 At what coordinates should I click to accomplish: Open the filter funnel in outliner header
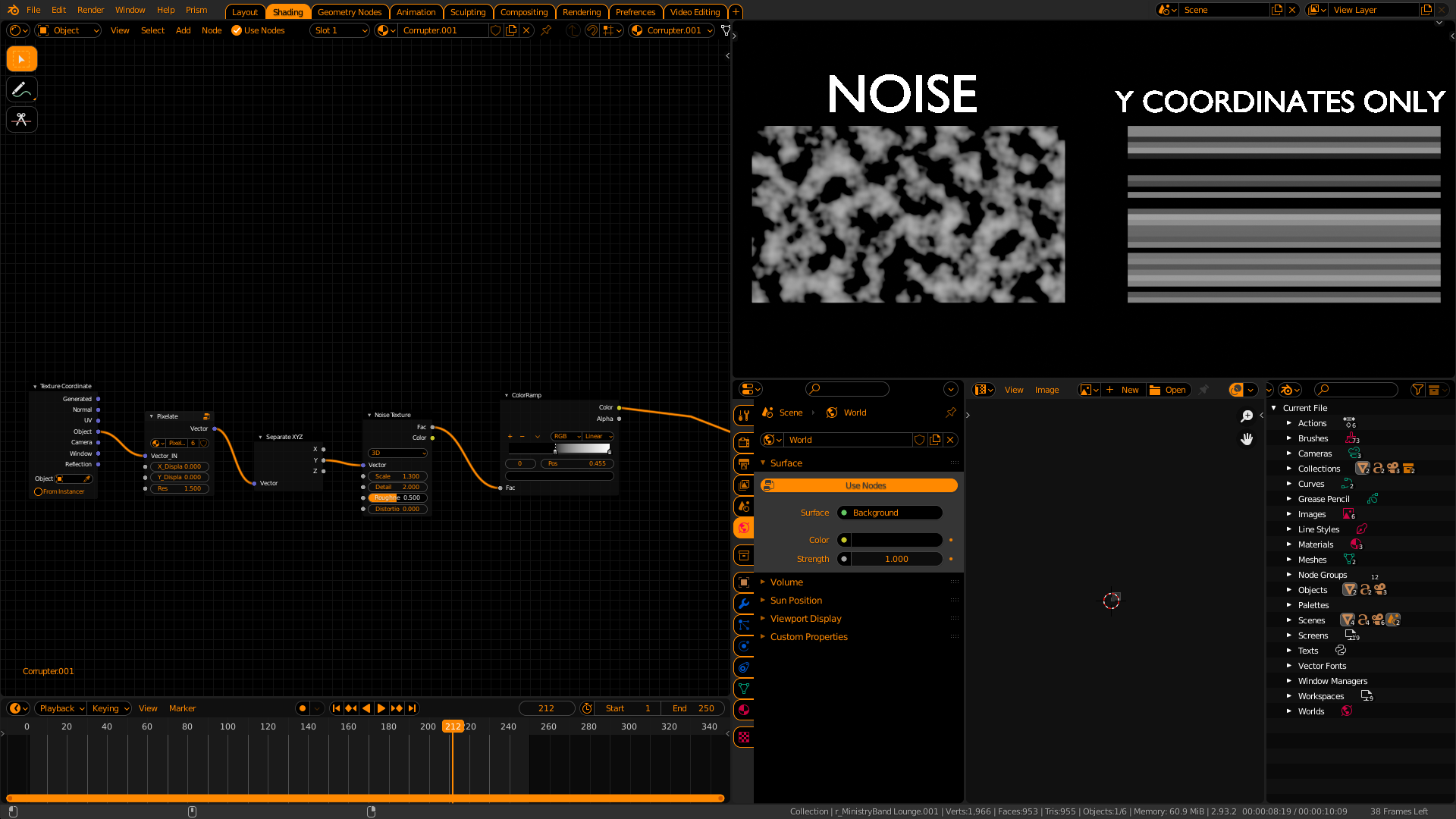tap(1417, 390)
